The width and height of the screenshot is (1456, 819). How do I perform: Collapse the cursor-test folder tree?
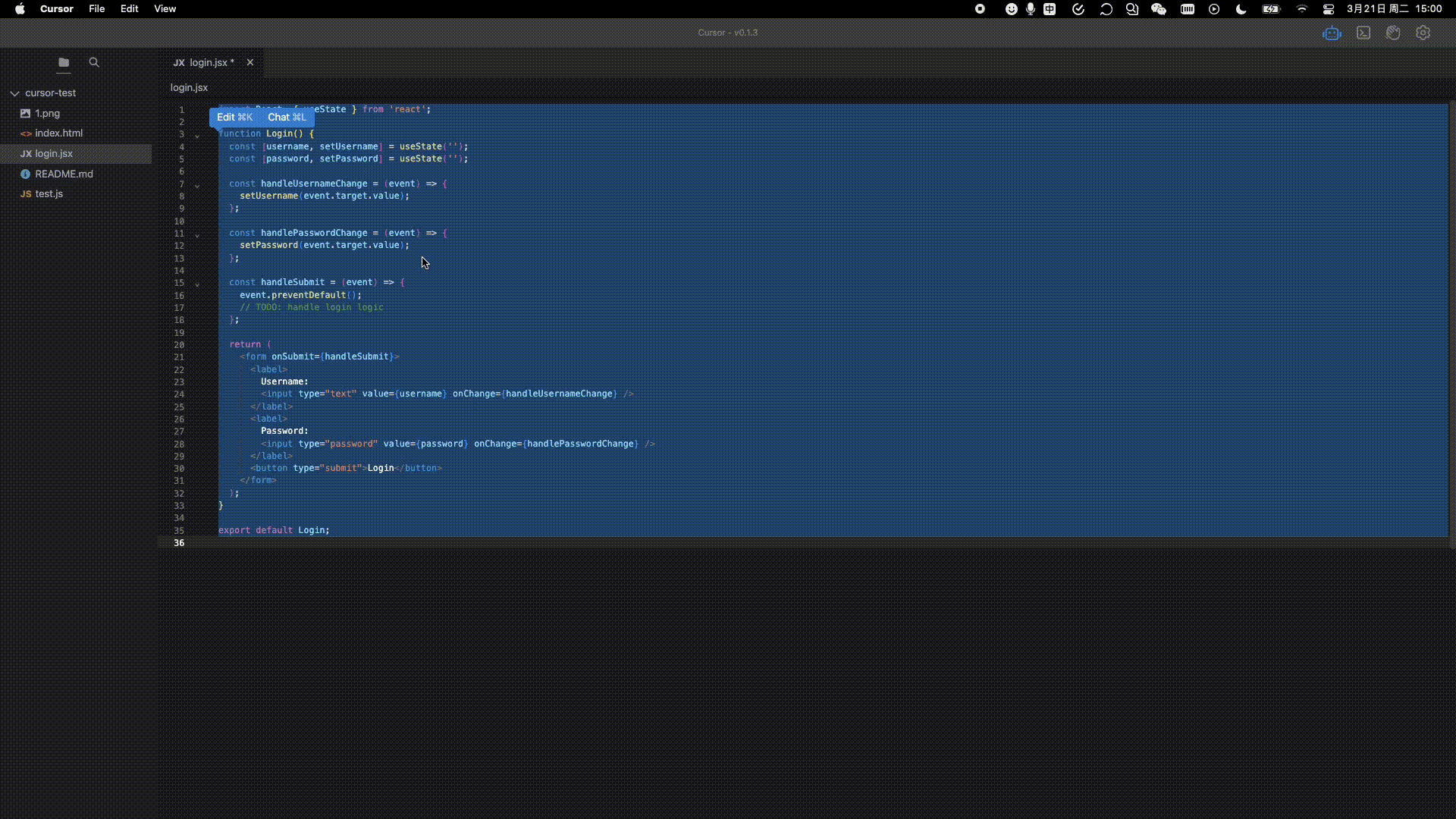click(x=14, y=93)
